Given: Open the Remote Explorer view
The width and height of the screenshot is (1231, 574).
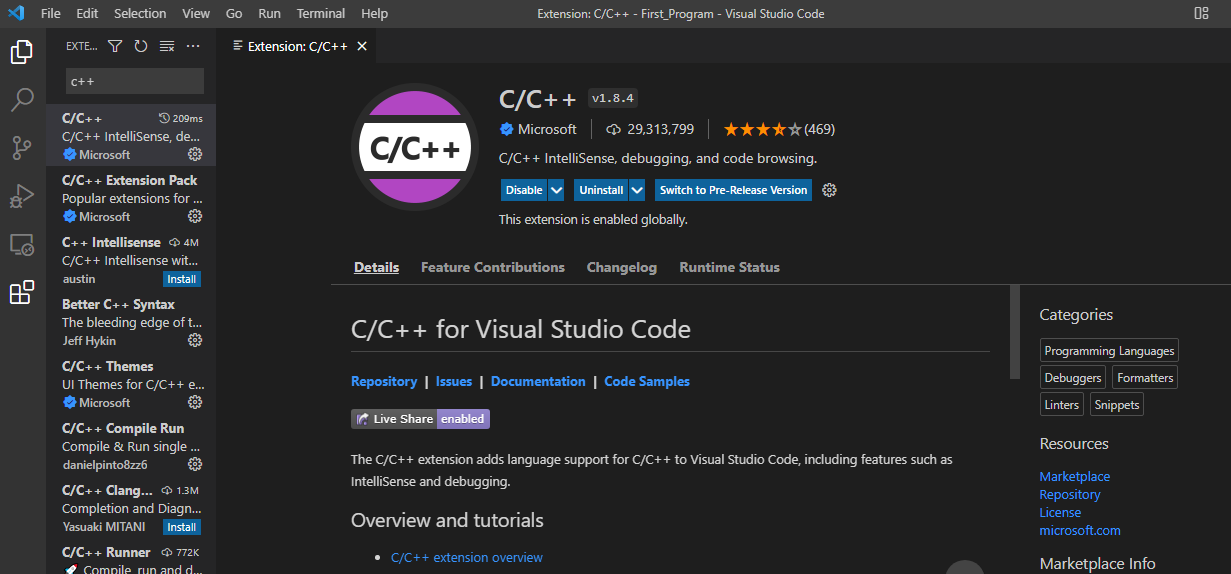Looking at the screenshot, I should point(22,244).
